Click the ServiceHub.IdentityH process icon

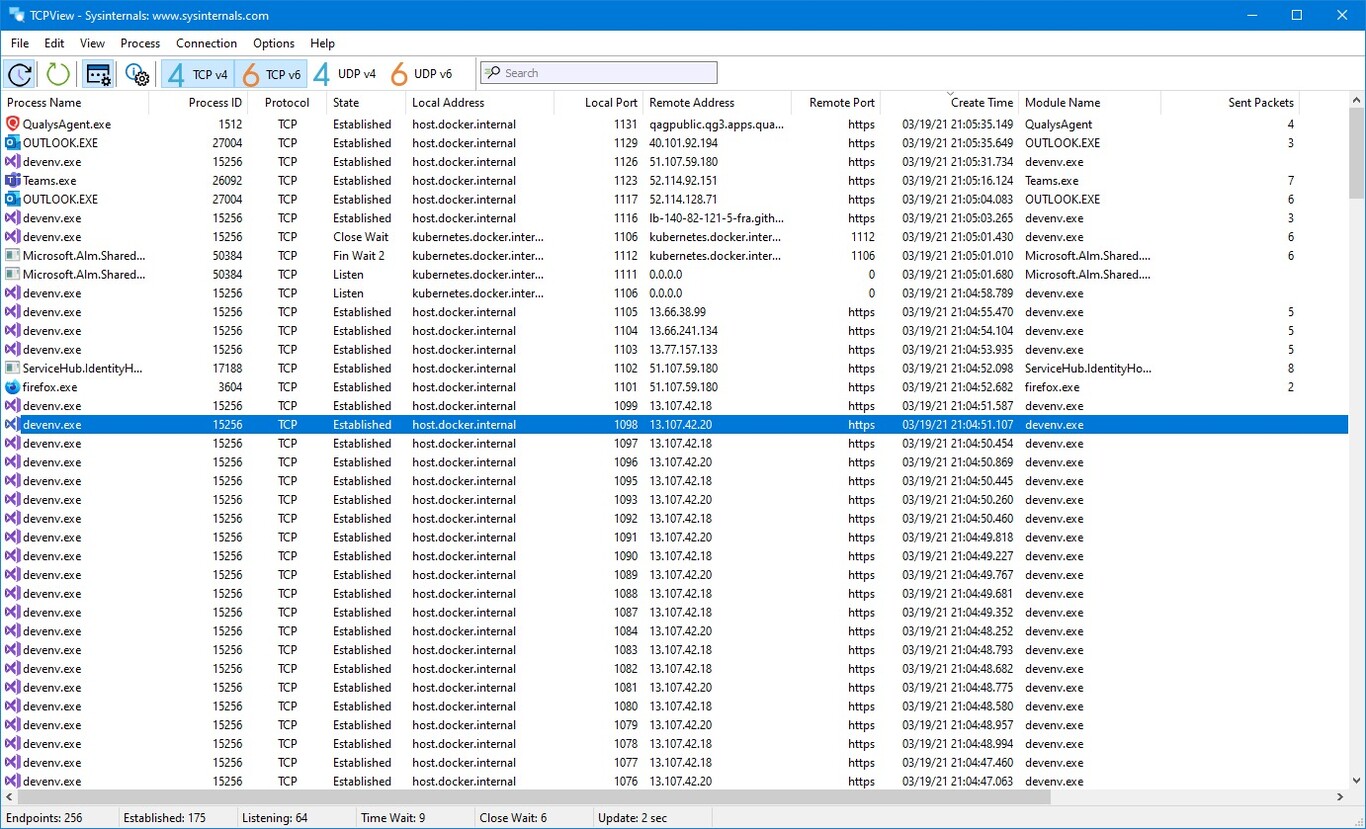coord(12,368)
